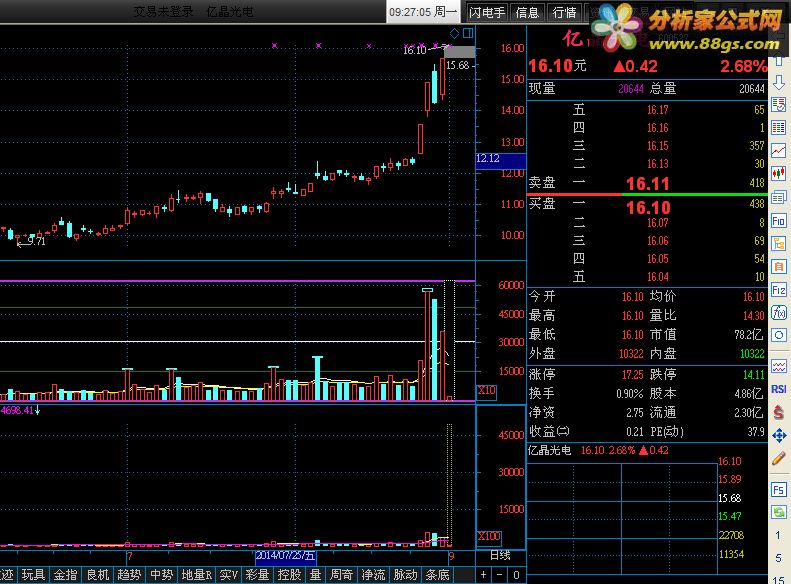Click the 换手 turnover value 0.90%
This screenshot has width=791, height=584.
coord(630,394)
